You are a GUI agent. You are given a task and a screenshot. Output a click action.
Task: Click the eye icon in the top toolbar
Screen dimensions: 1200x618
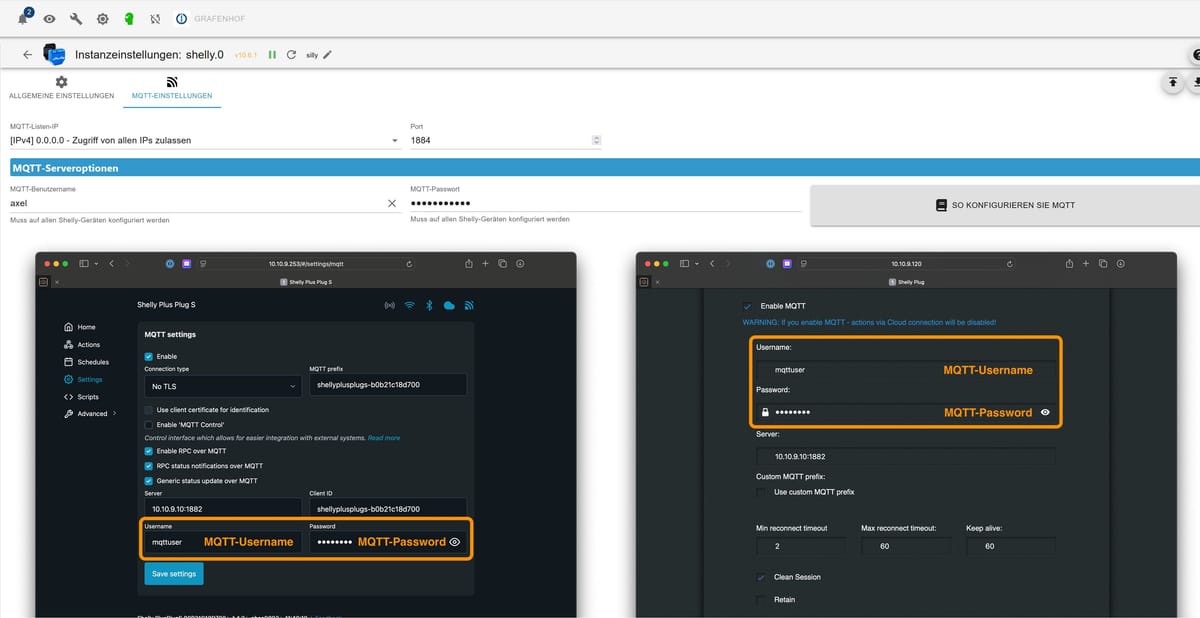[x=50, y=19]
